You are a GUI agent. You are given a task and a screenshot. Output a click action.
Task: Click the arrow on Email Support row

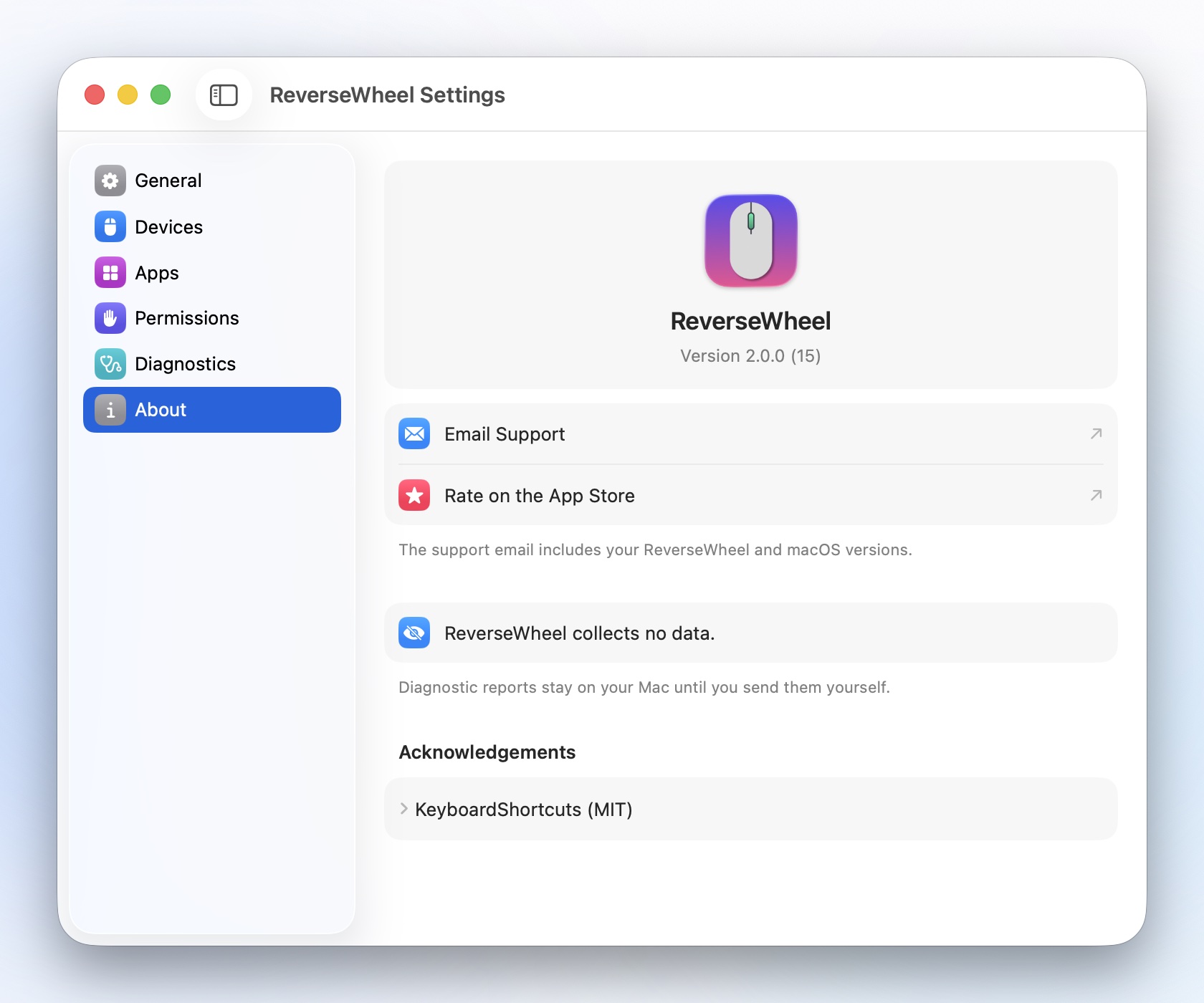1096,433
